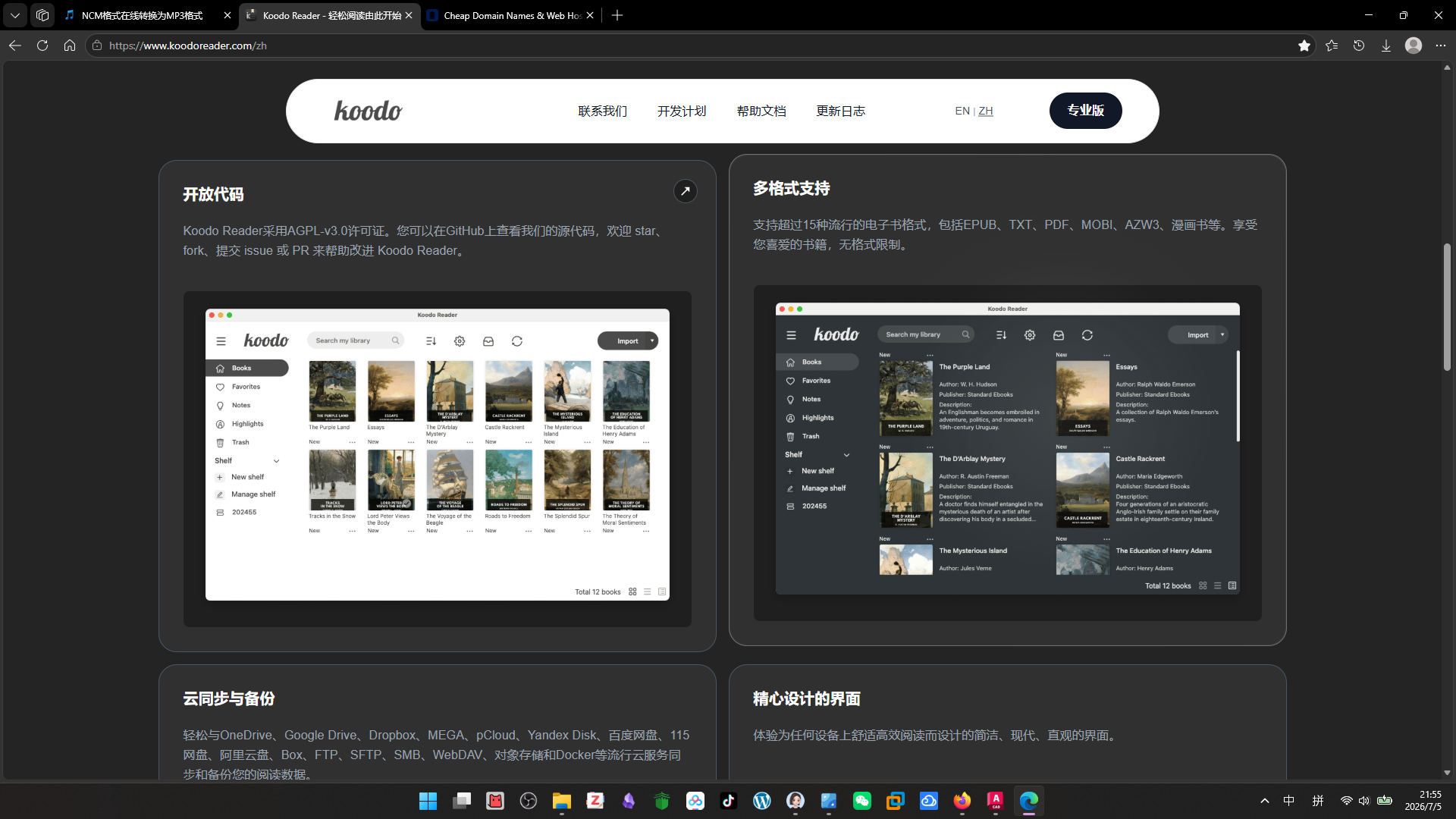This screenshot has height=819, width=1456.
Task: Open the browser settings and more menu
Action: click(x=1441, y=45)
